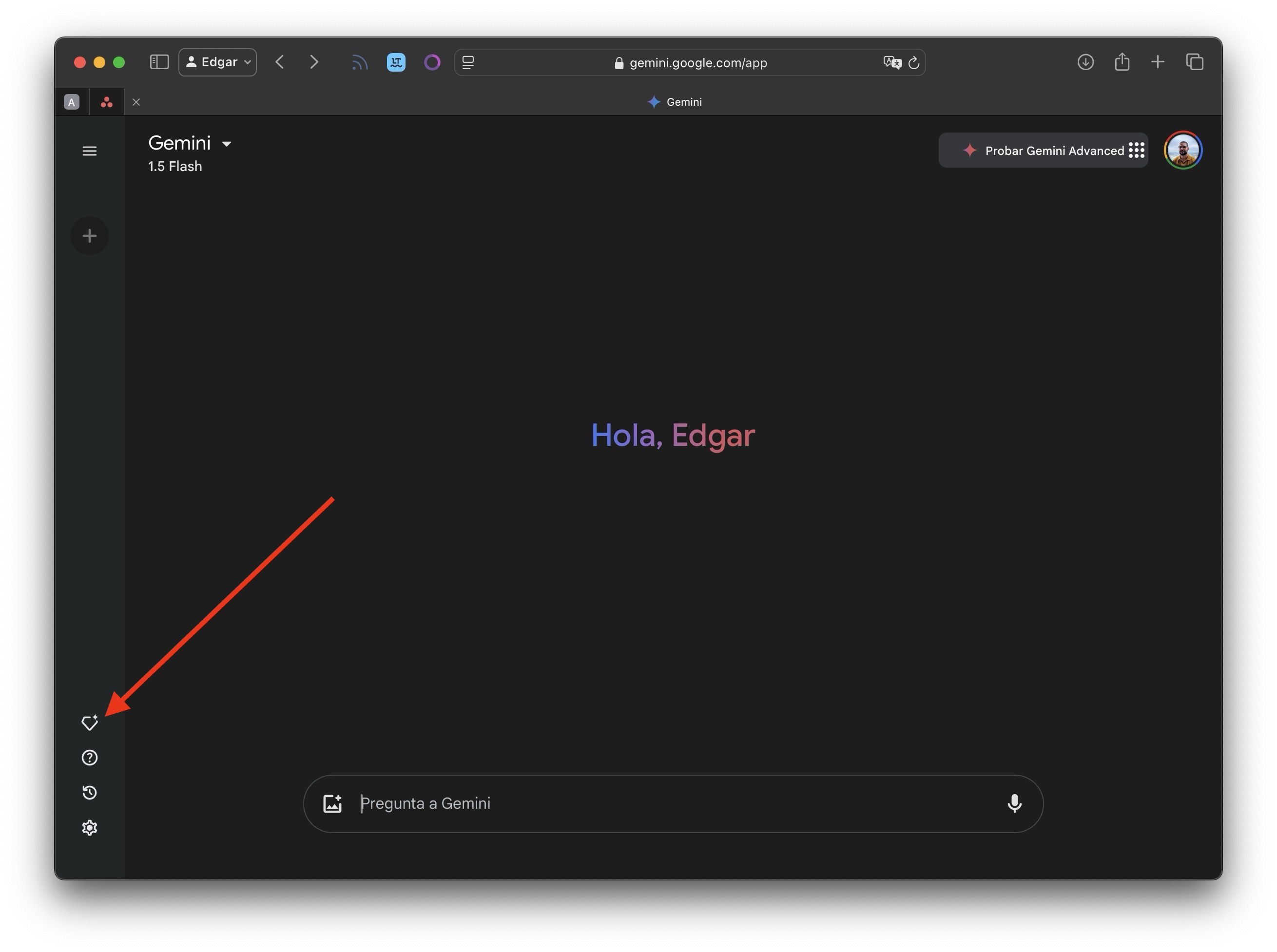The height and width of the screenshot is (952, 1277).
Task: Open a new Safari tab with plus
Action: point(1158,62)
